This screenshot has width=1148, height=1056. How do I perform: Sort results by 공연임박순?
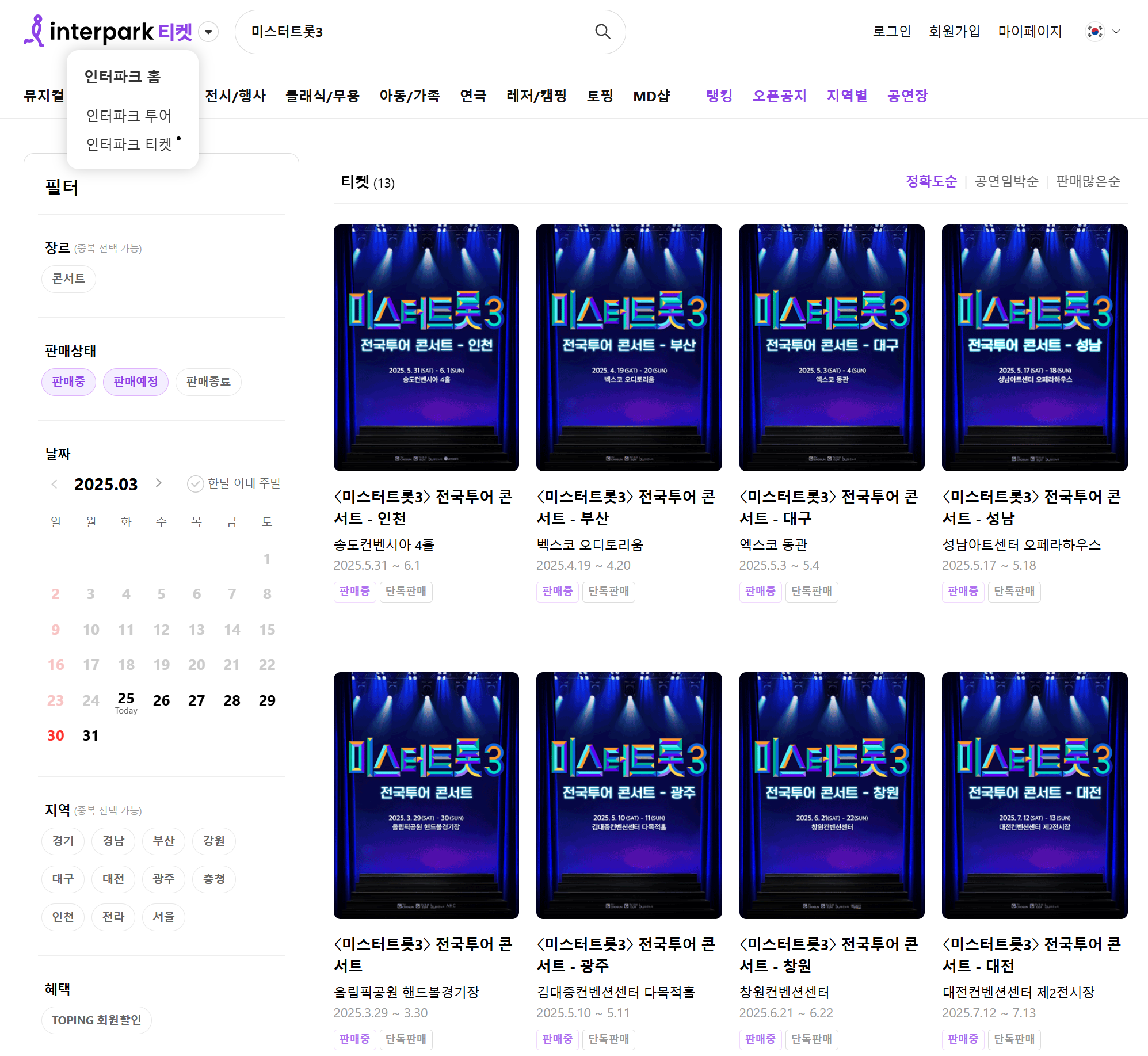pos(1006,182)
